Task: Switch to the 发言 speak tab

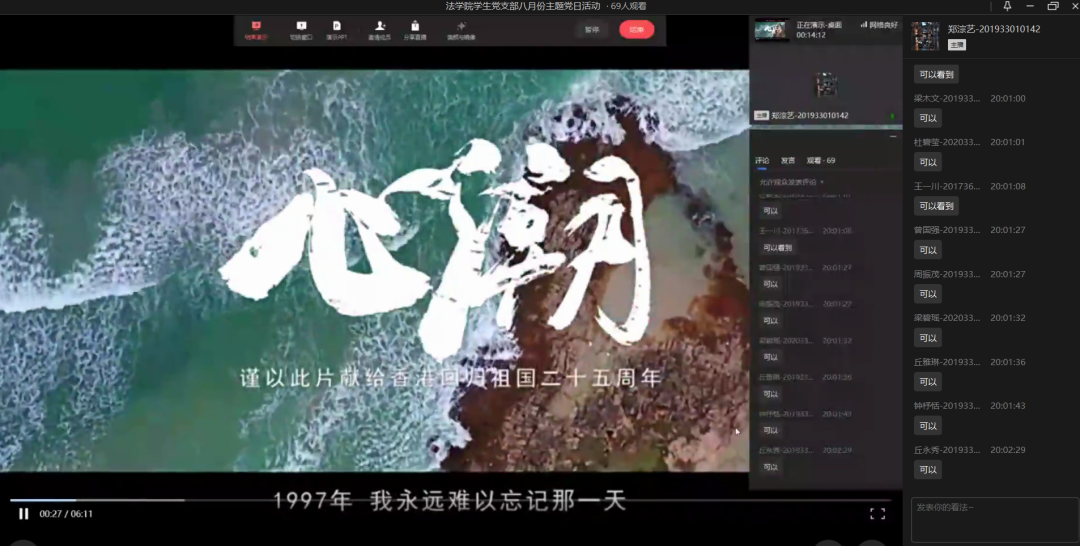Action: tap(787, 160)
